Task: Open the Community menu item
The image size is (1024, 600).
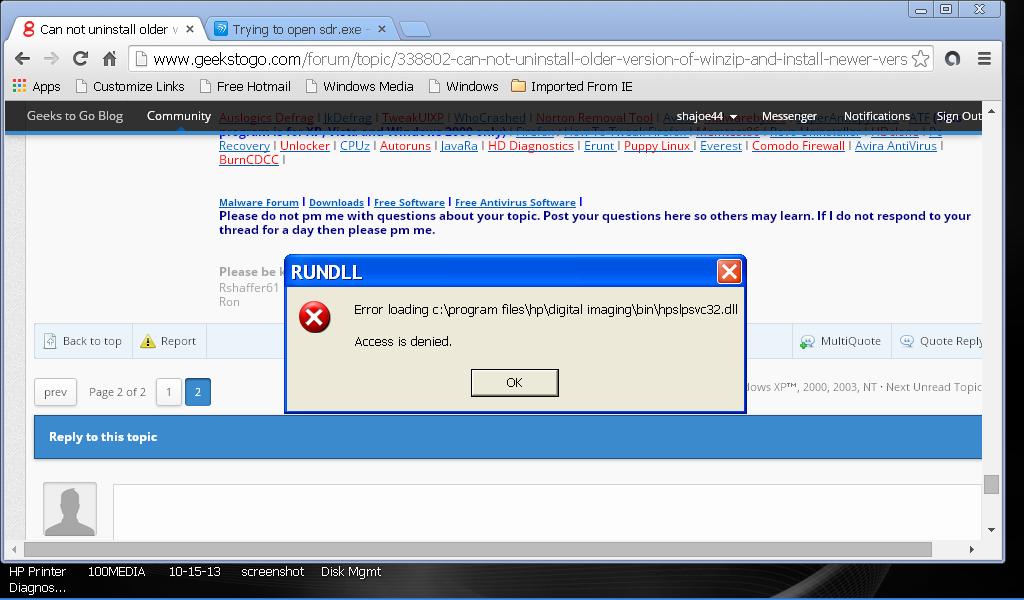Action: [x=179, y=116]
